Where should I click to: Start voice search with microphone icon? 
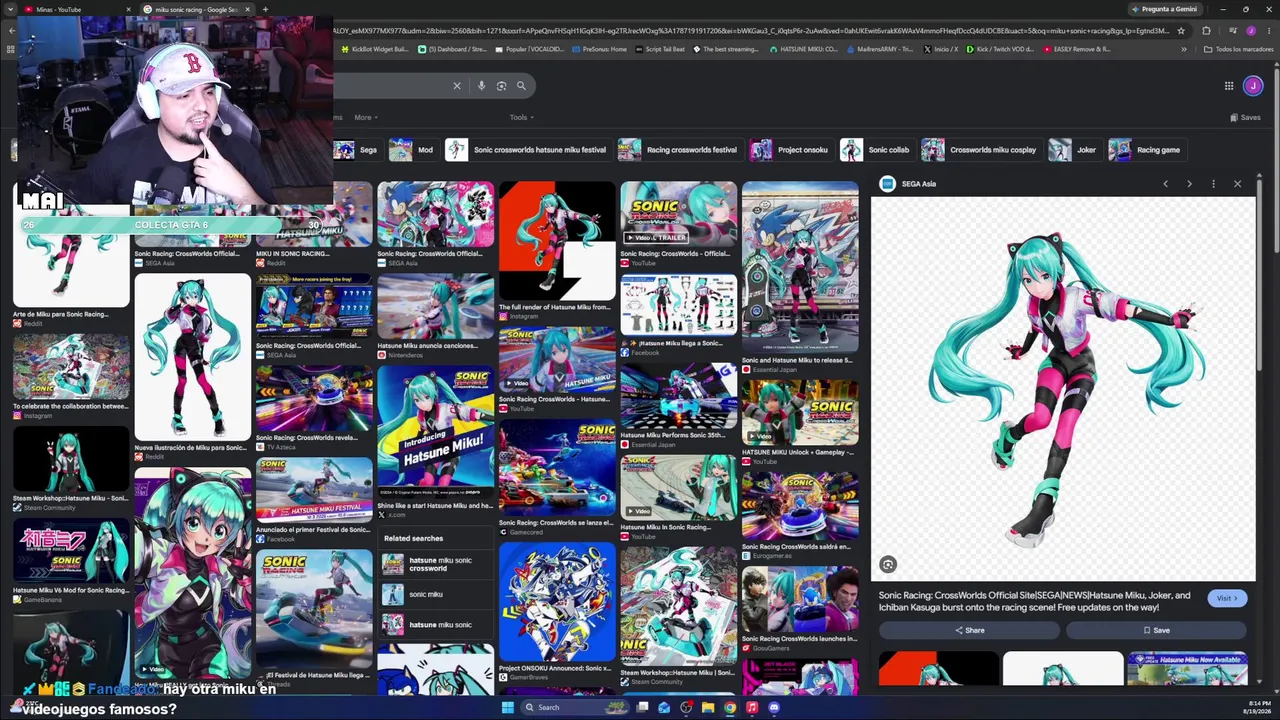coord(481,86)
